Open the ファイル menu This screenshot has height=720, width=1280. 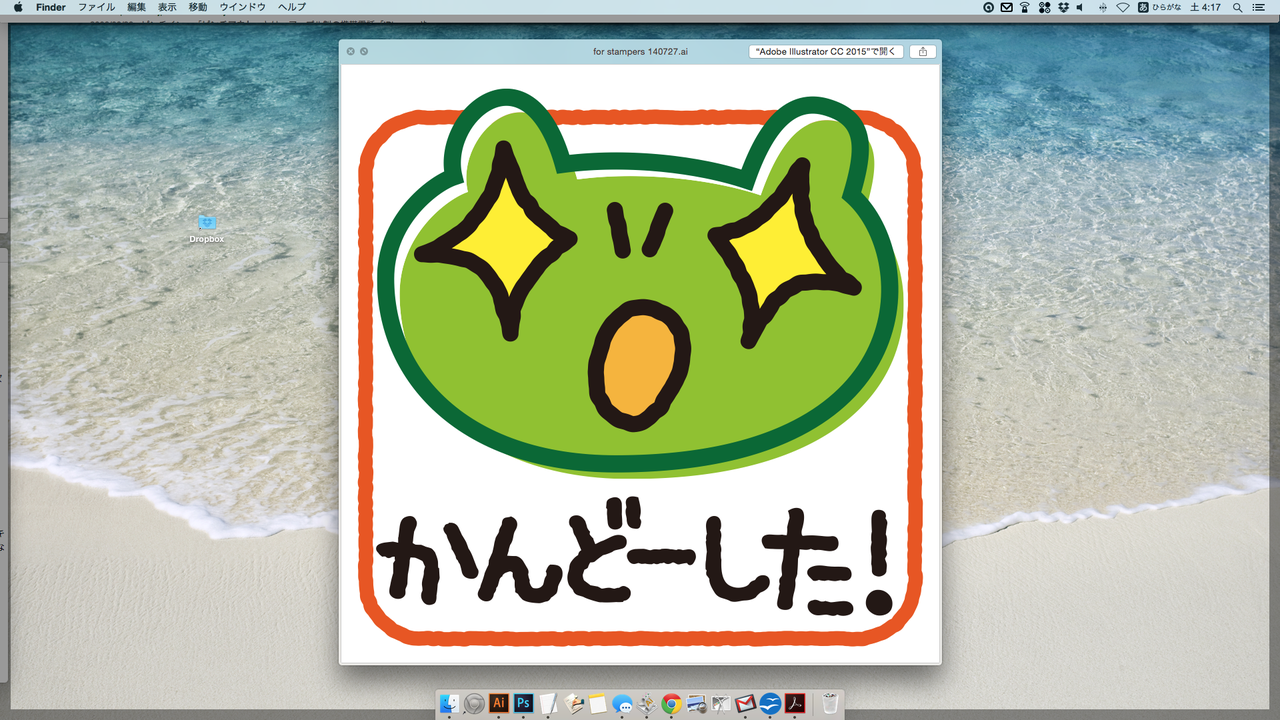(x=96, y=7)
